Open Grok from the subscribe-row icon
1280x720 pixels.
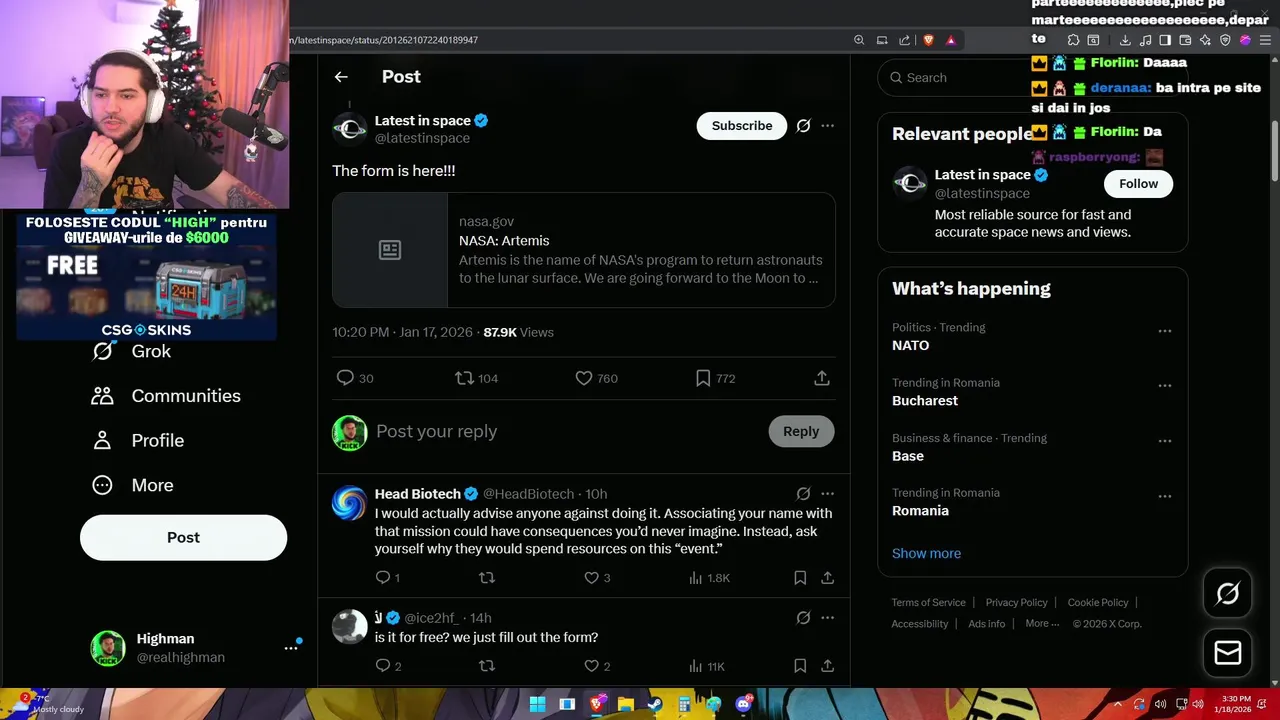[803, 126]
